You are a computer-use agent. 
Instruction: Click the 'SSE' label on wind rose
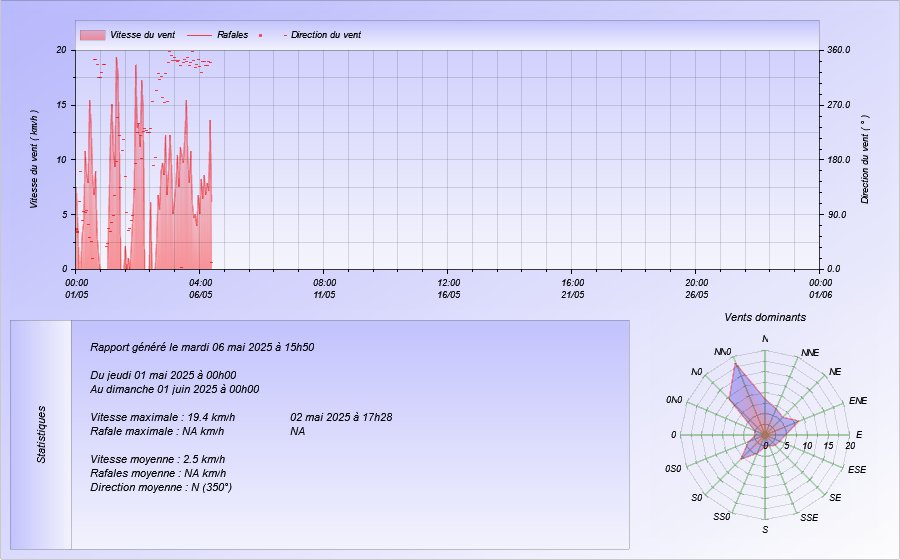(x=809, y=518)
